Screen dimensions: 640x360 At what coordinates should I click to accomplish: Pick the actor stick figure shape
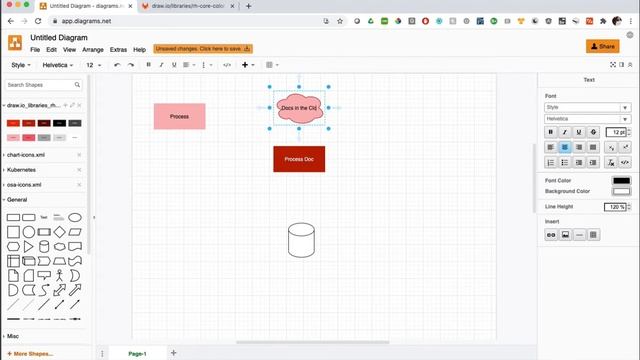[x=60, y=276]
